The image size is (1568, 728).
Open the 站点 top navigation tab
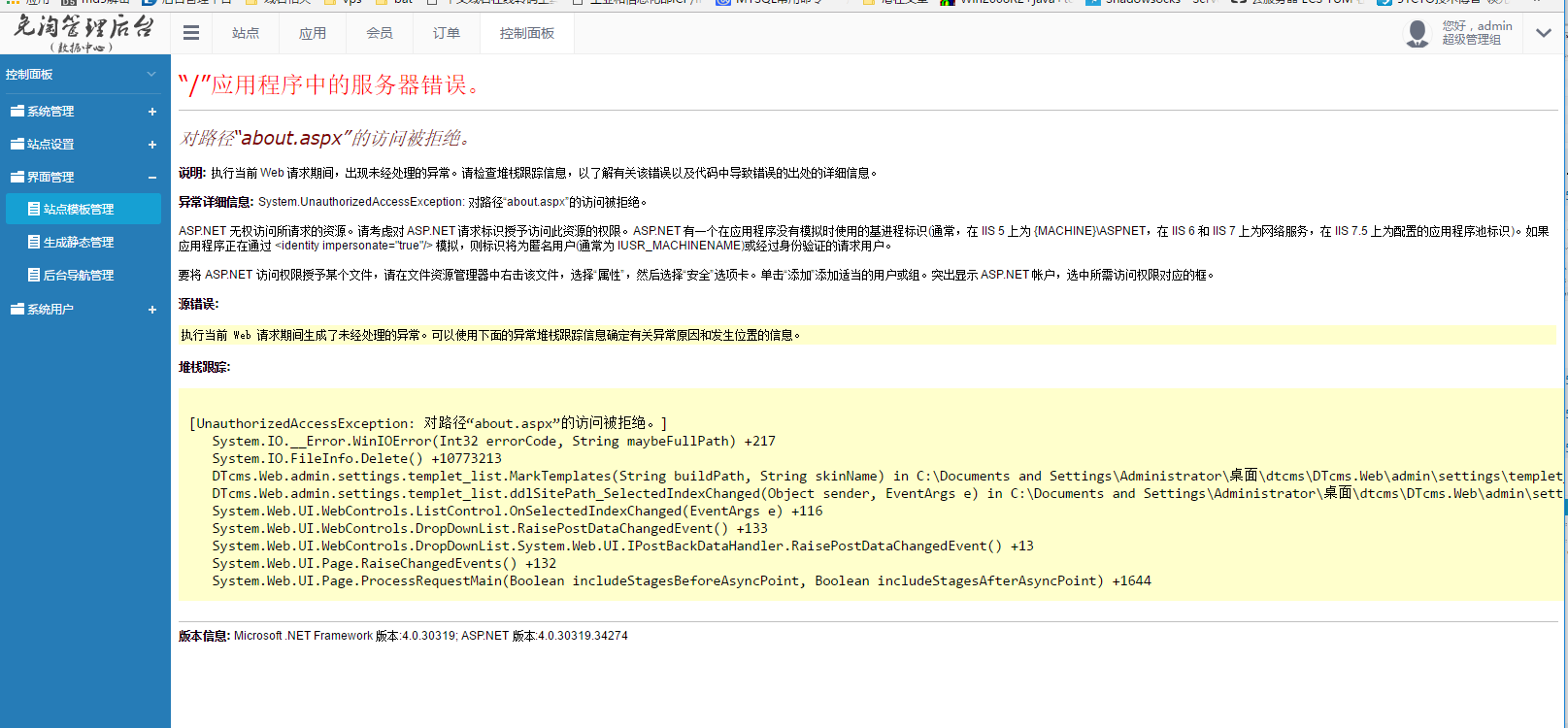click(x=246, y=33)
